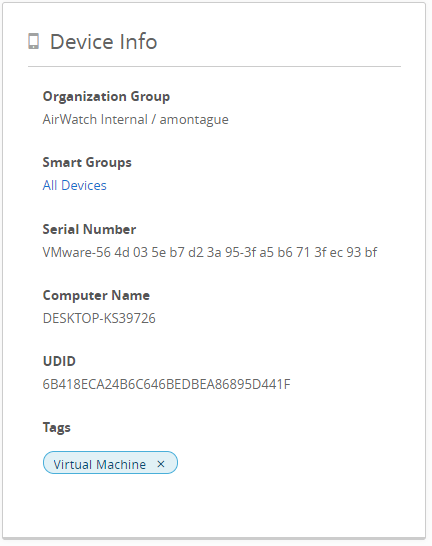432x546 pixels.
Task: Open the All Devices smart group link
Action: coord(74,185)
